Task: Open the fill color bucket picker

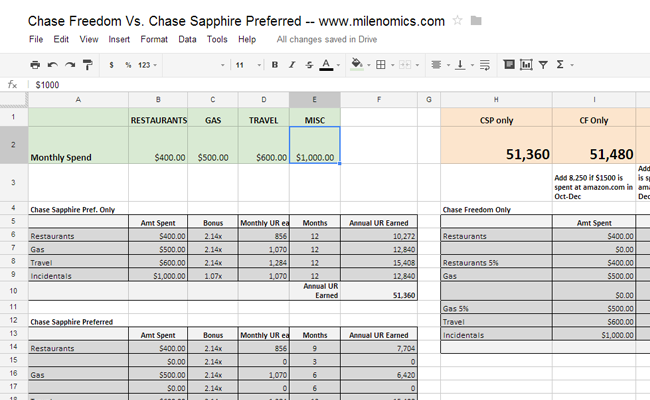Action: point(357,64)
